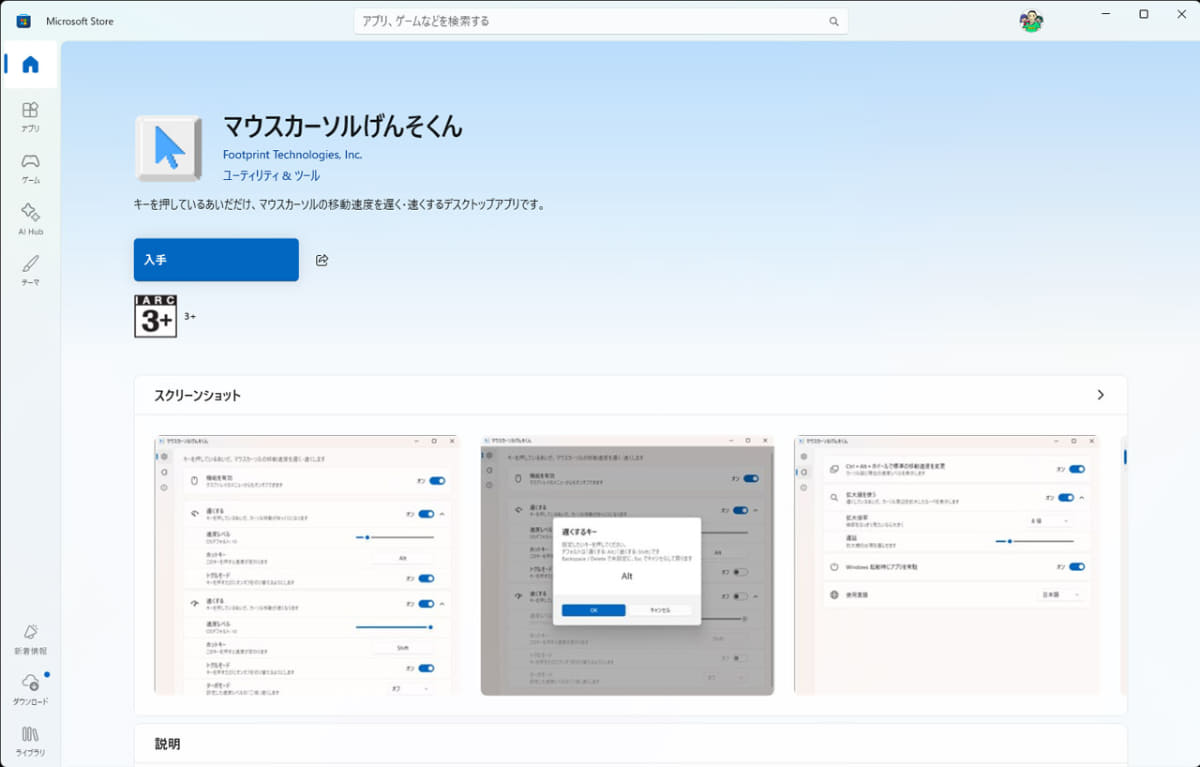Click the share icon next to 入手
This screenshot has width=1200, height=767.
[322, 260]
